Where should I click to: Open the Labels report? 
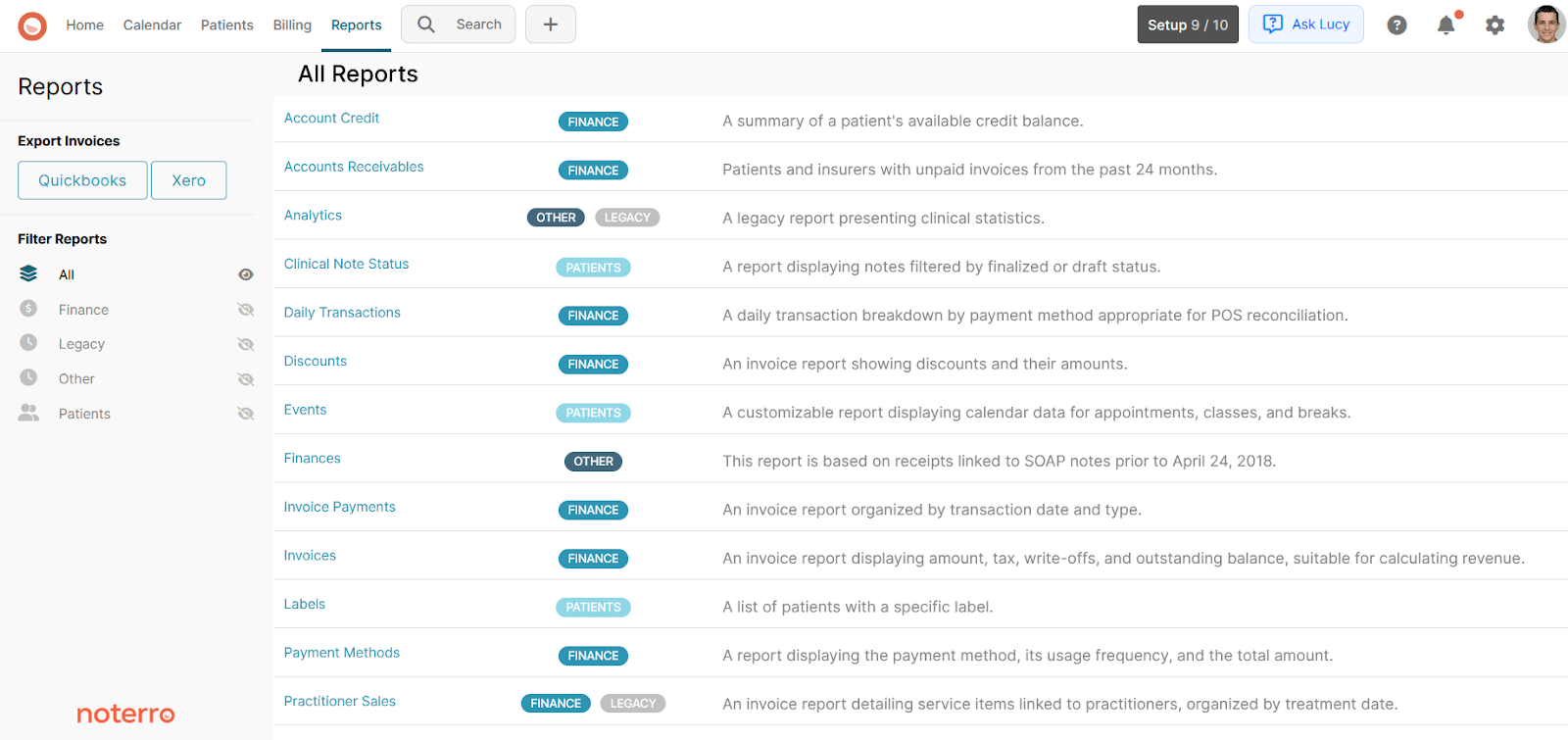[x=304, y=604]
